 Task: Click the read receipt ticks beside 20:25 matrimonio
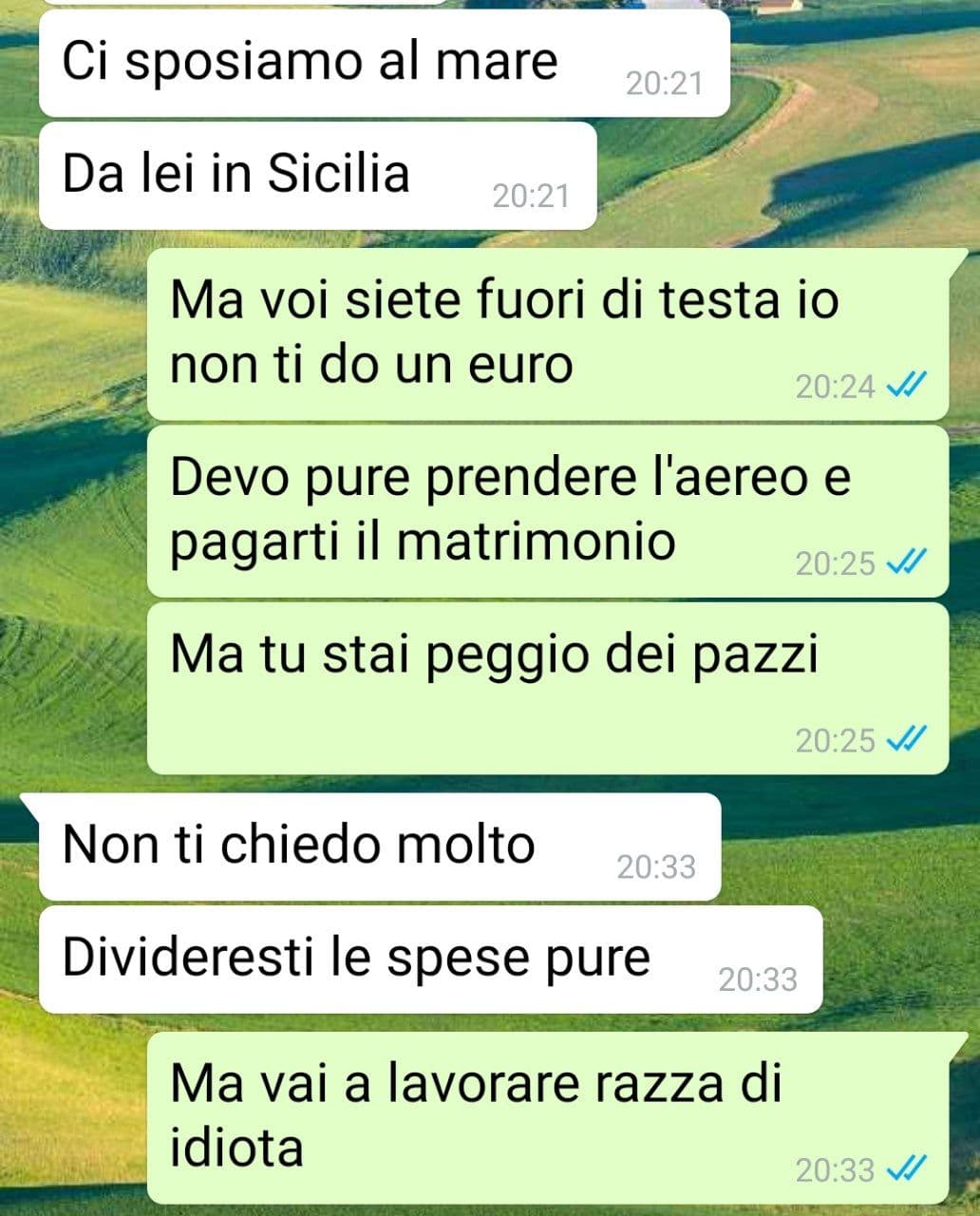pos(905,562)
